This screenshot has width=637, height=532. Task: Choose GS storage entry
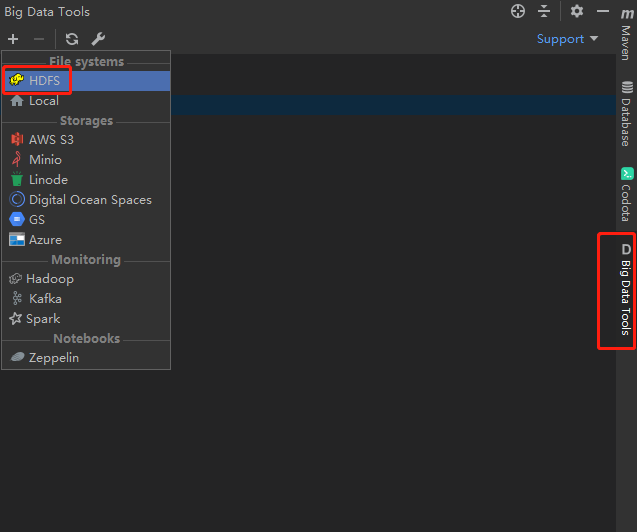click(86, 220)
